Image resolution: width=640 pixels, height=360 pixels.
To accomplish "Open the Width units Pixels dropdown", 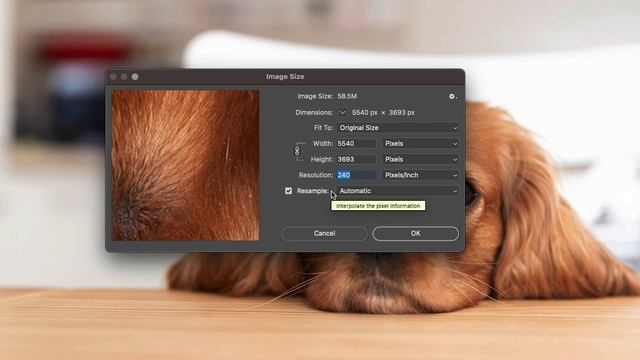I will pos(420,144).
